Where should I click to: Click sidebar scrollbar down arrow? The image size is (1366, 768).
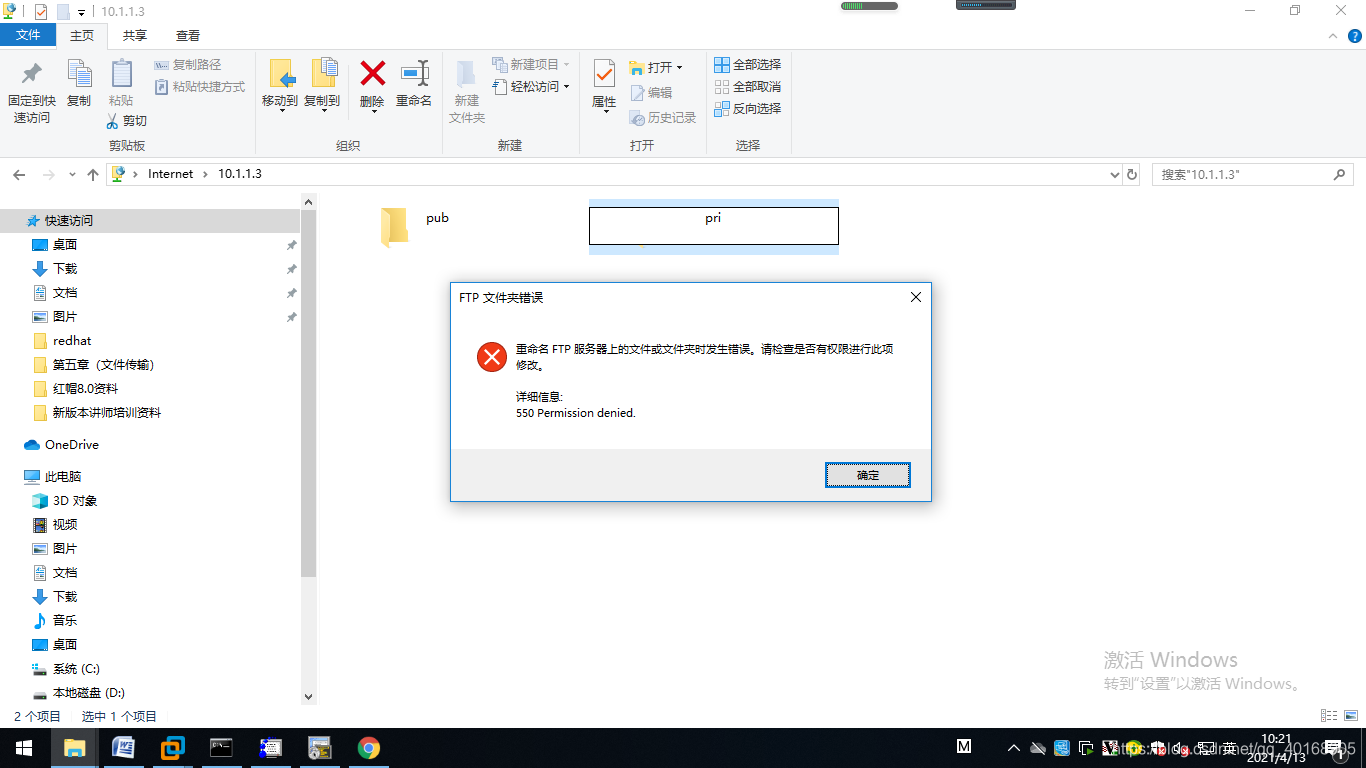308,697
